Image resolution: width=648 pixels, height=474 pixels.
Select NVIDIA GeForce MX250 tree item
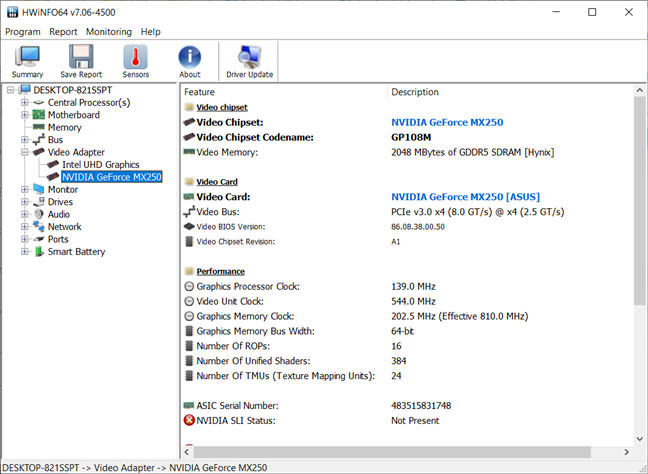click(112, 177)
